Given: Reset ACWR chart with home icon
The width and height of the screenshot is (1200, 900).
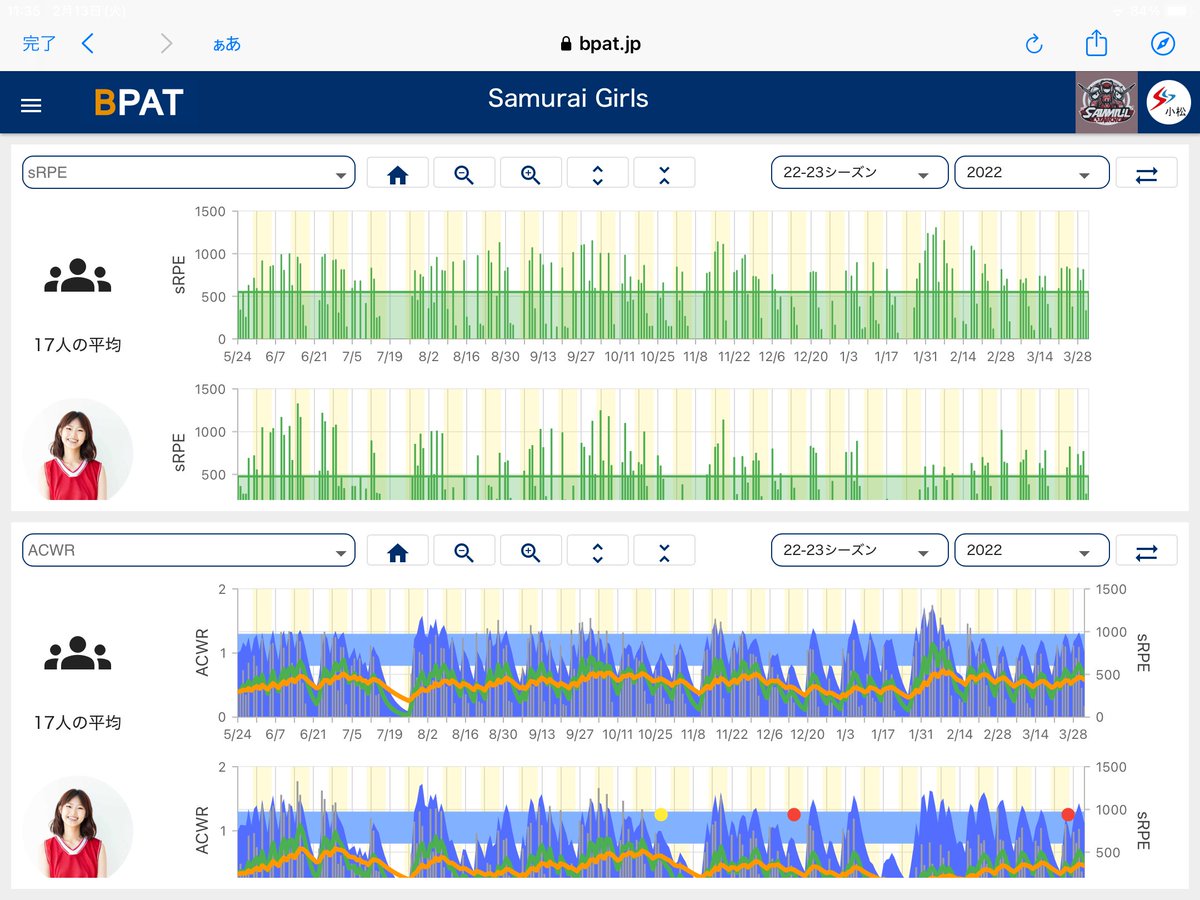Looking at the screenshot, I should tap(398, 551).
